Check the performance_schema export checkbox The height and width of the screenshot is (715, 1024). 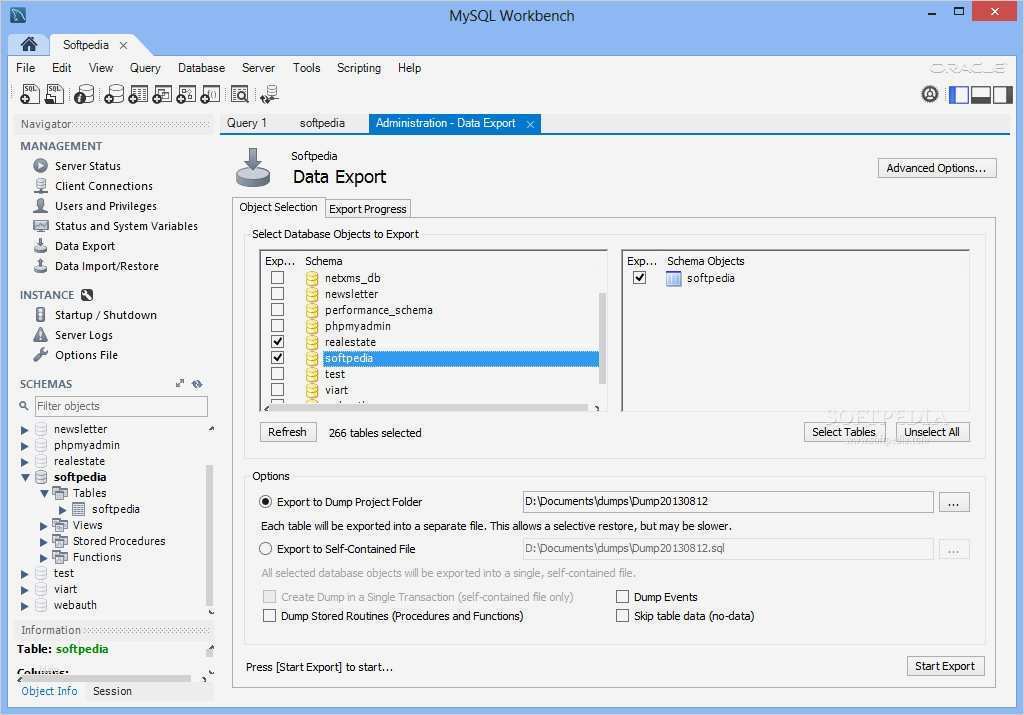tap(278, 310)
